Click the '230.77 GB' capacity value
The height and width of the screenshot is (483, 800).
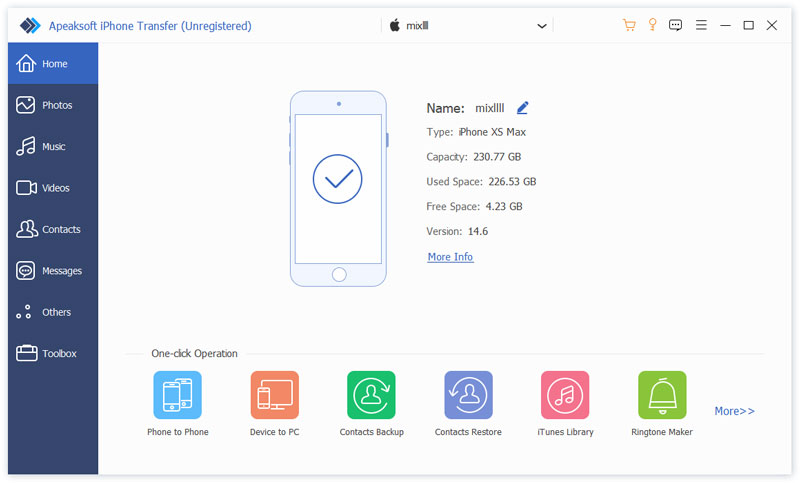point(497,157)
